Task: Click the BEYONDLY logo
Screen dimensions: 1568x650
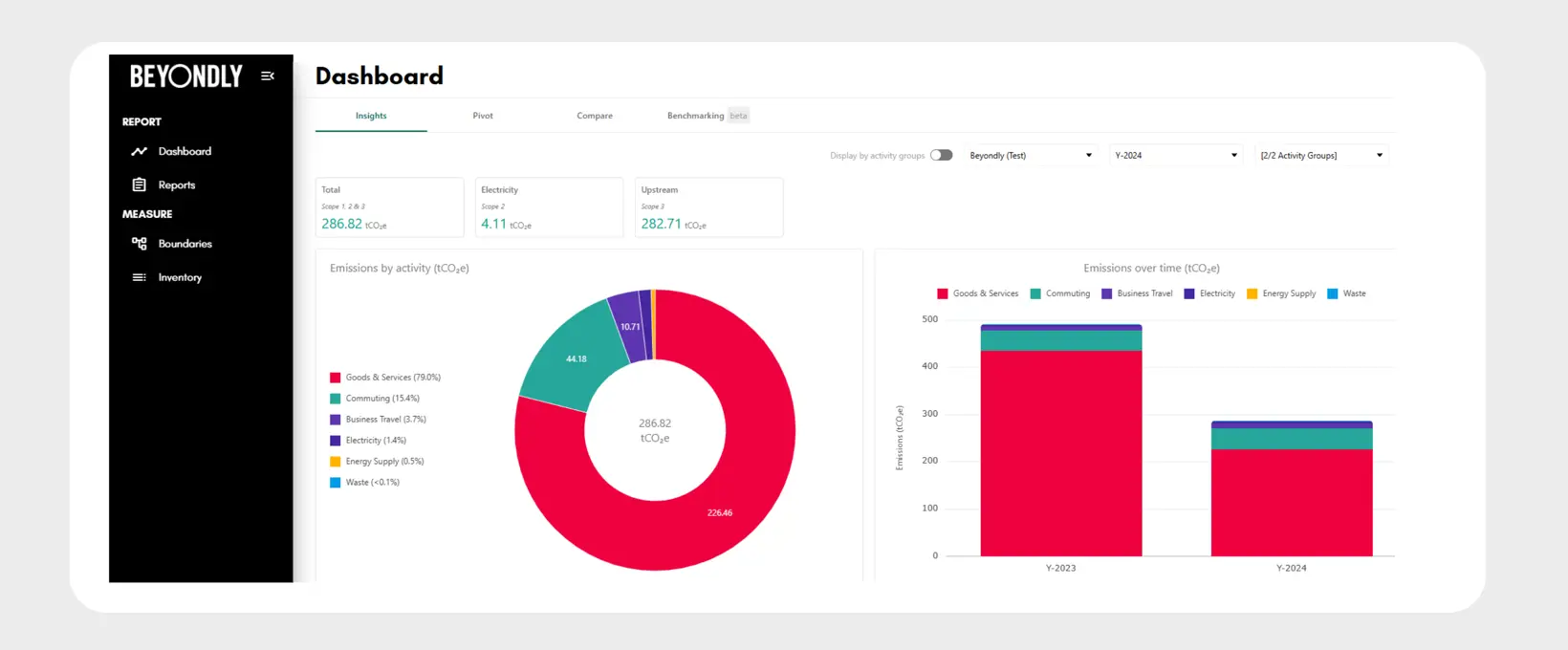Action: tap(186, 76)
